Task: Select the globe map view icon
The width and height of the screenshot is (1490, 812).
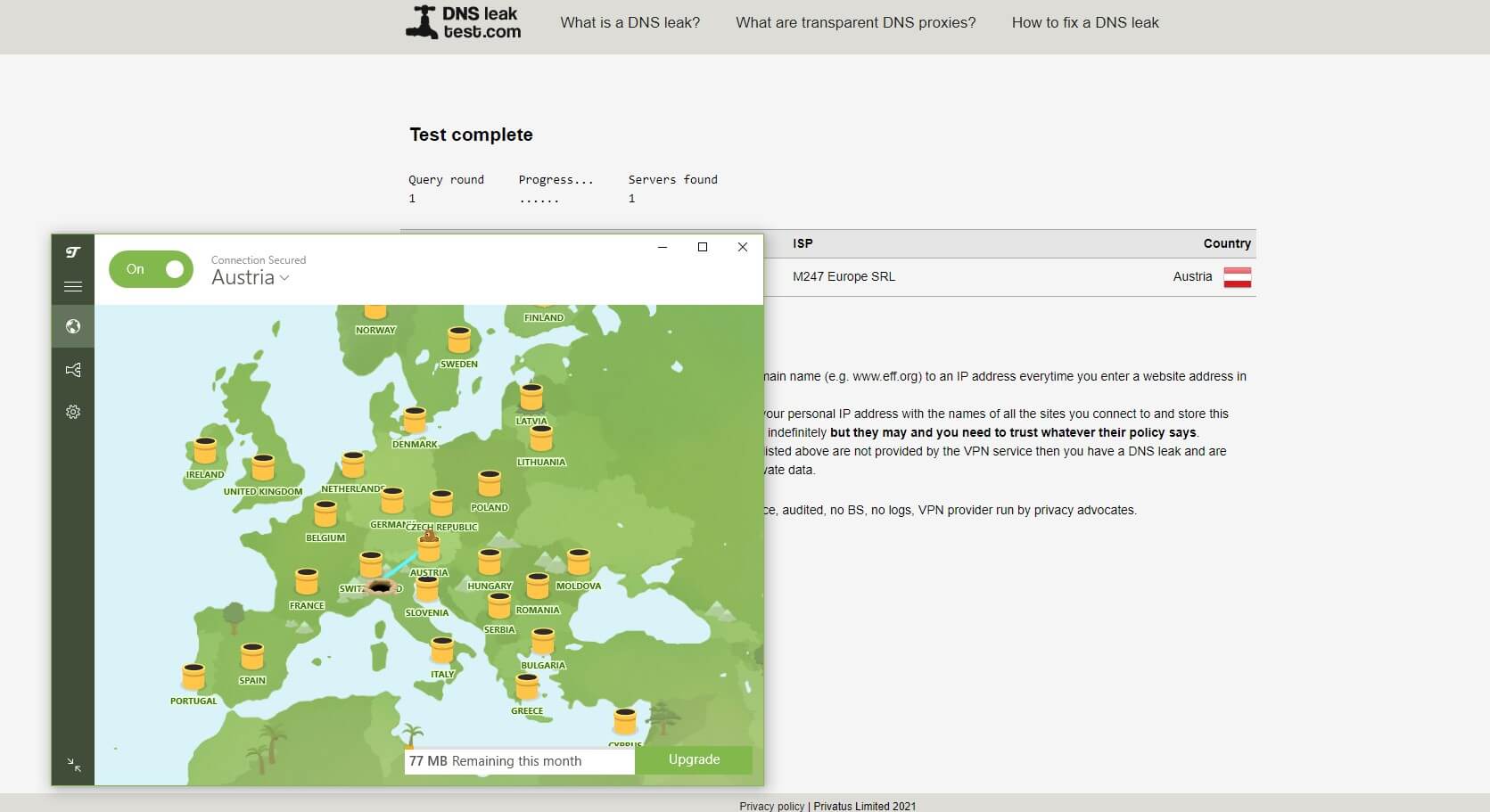Action: coord(73,326)
